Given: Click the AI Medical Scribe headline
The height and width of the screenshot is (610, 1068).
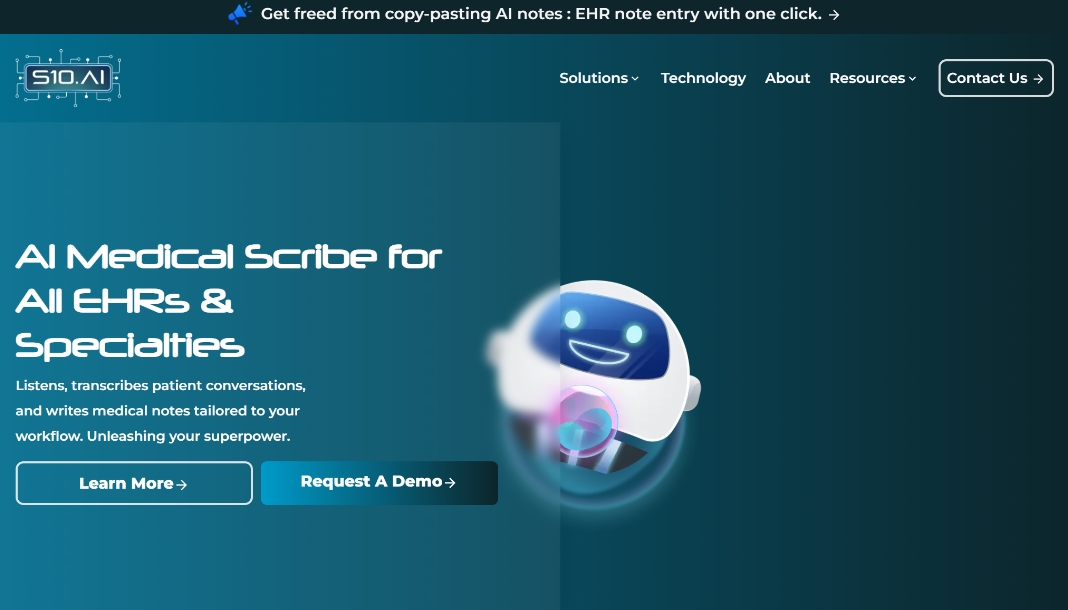Looking at the screenshot, I should click(x=229, y=302).
